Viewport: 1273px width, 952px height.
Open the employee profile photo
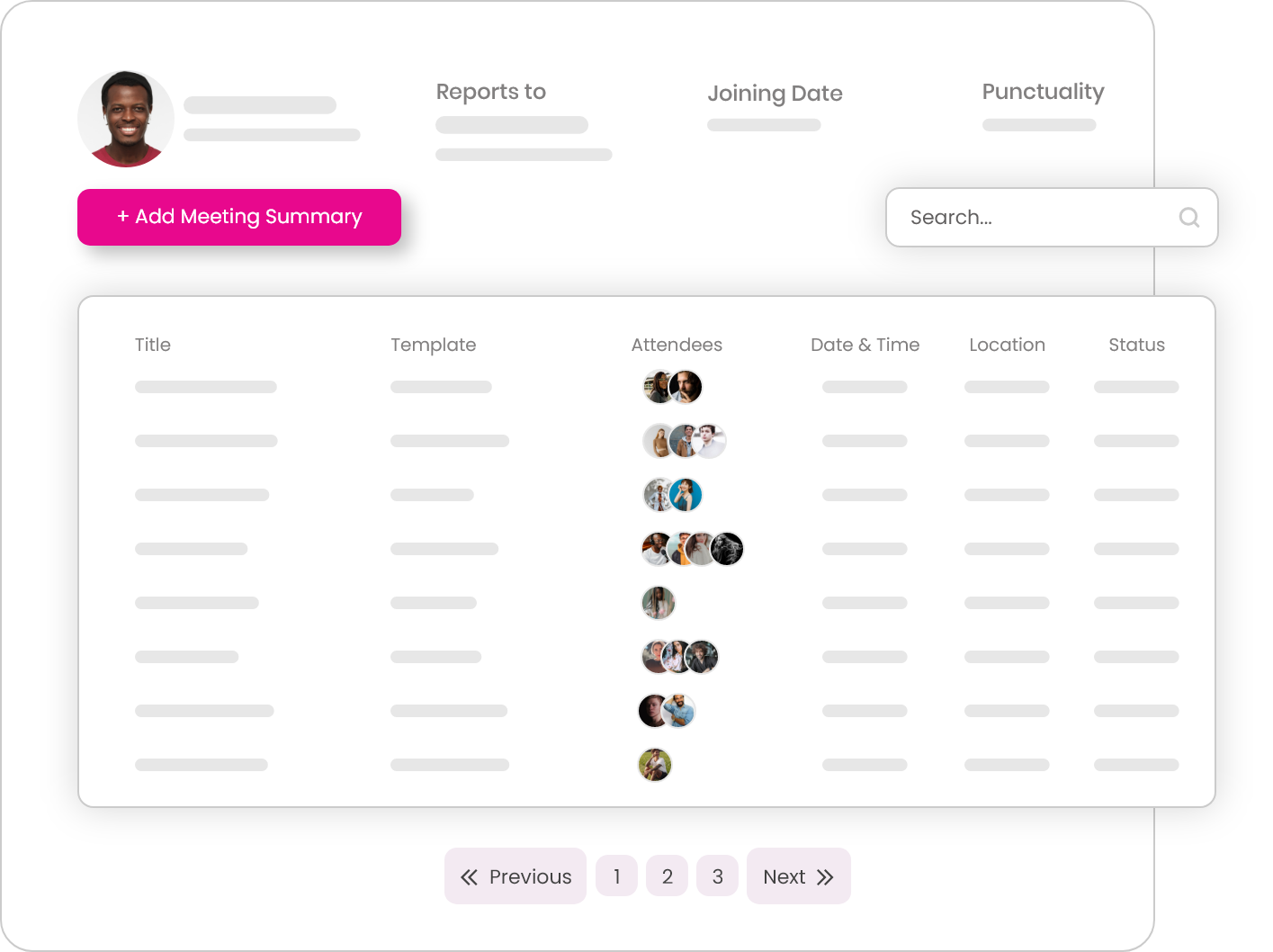[126, 119]
